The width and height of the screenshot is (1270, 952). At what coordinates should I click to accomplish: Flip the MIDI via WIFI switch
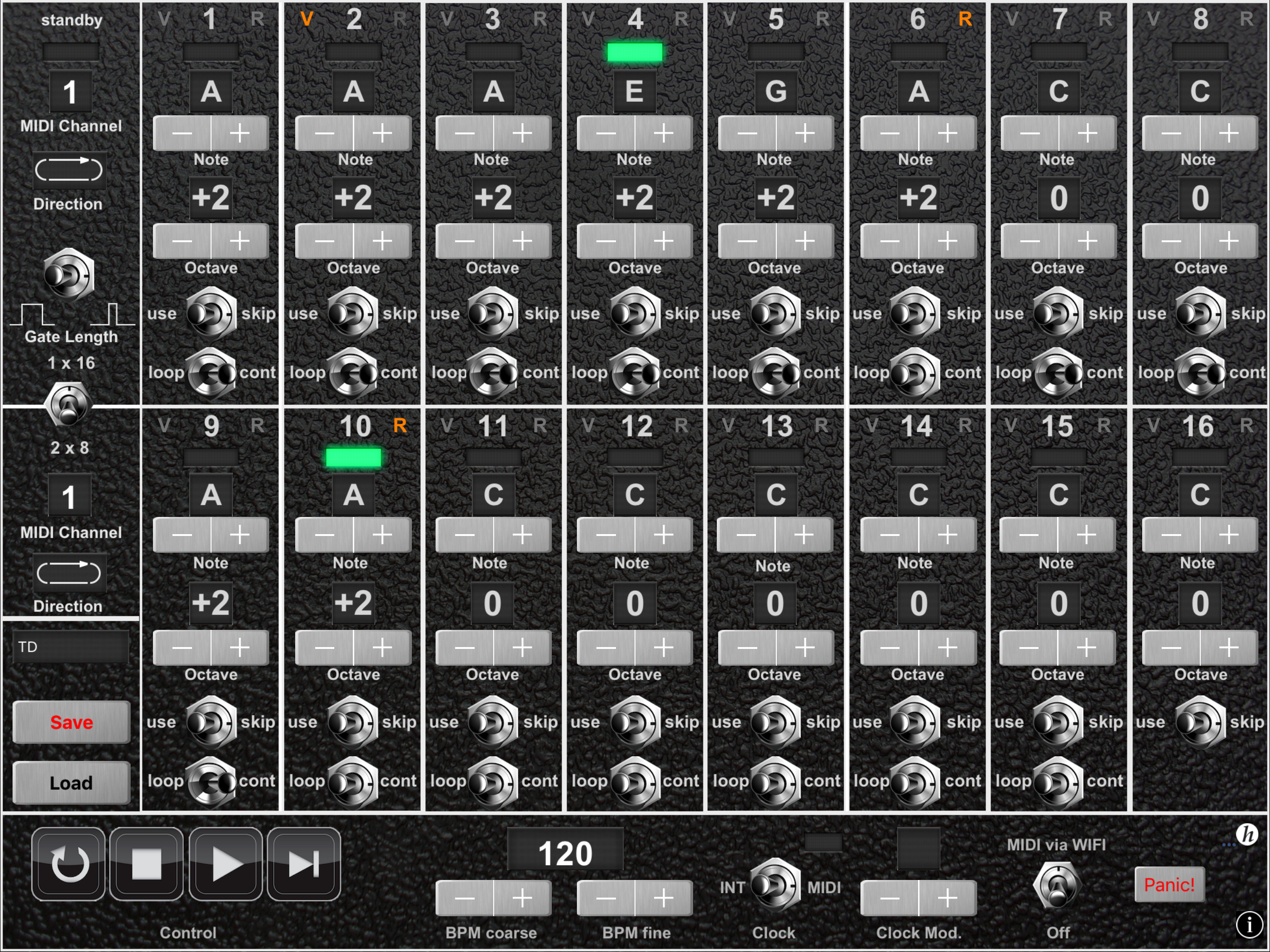[1058, 885]
